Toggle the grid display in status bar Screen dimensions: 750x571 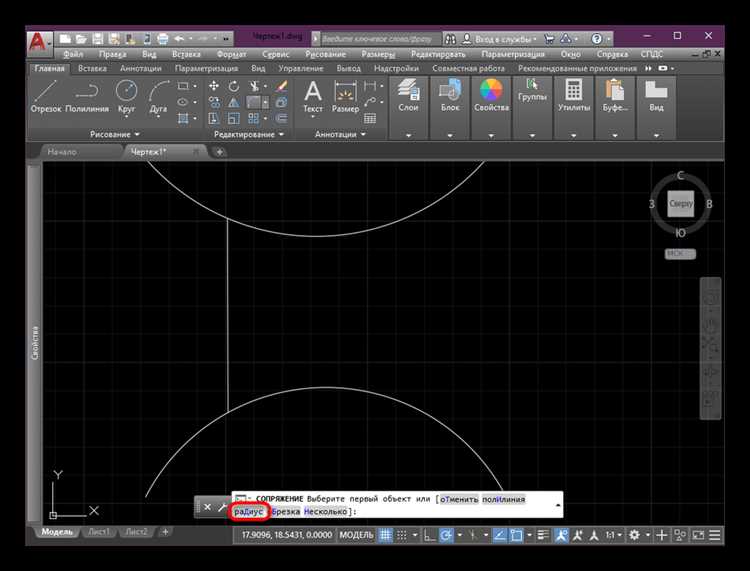385,535
